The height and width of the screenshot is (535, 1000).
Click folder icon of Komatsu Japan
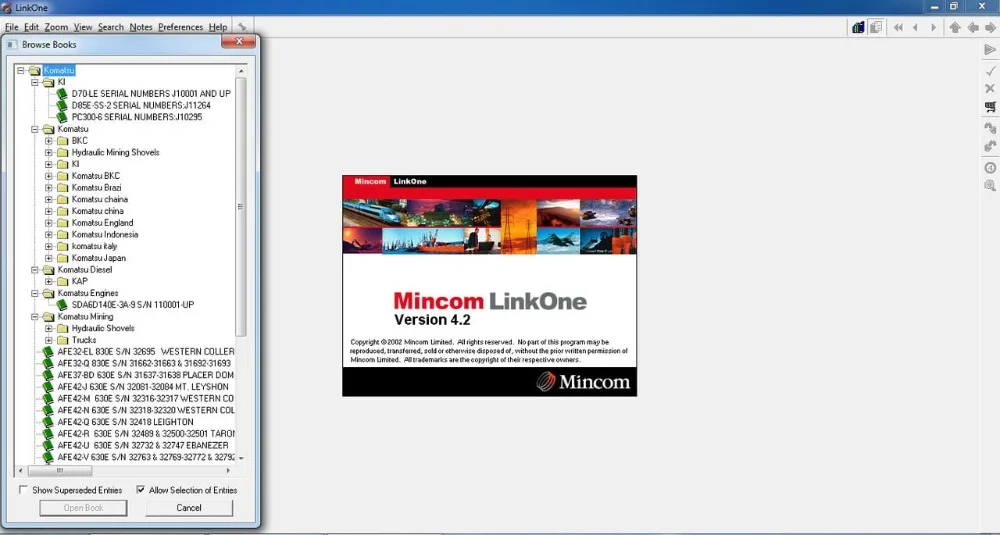point(62,258)
